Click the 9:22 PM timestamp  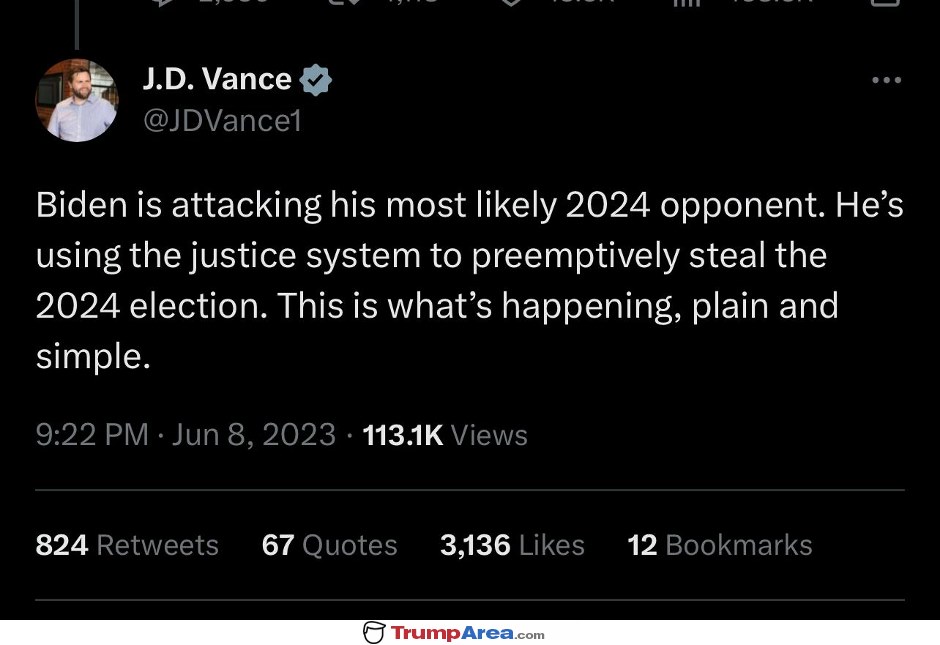pyautogui.click(x=92, y=435)
